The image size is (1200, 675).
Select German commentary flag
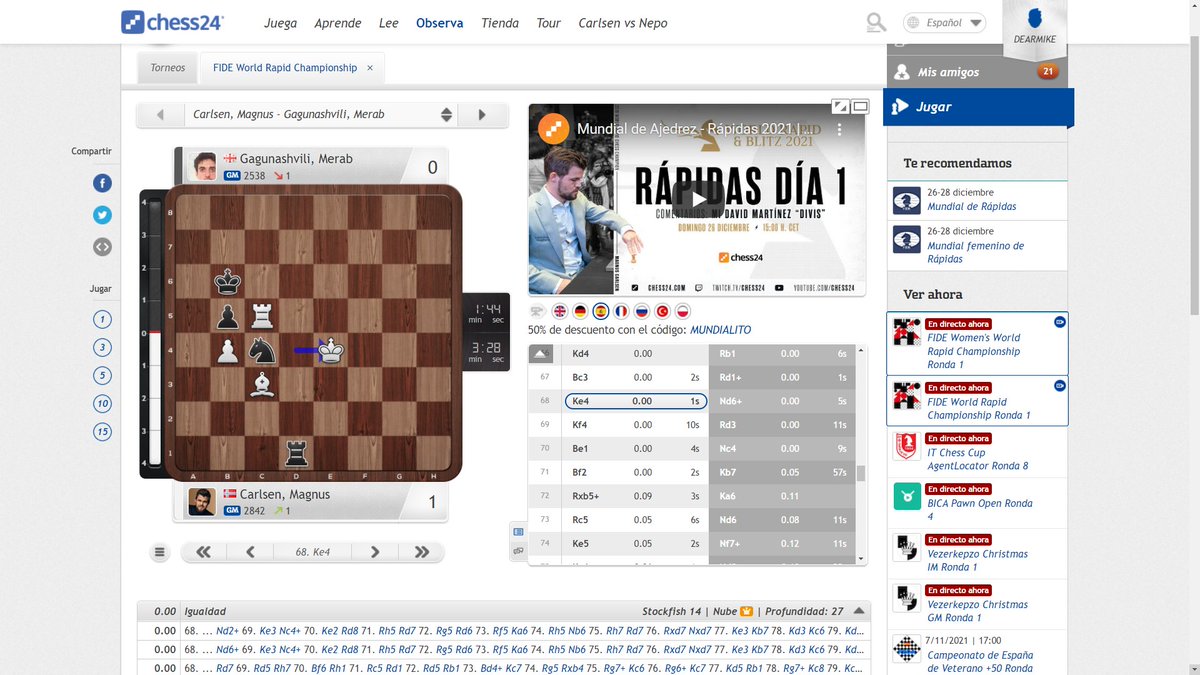click(580, 311)
